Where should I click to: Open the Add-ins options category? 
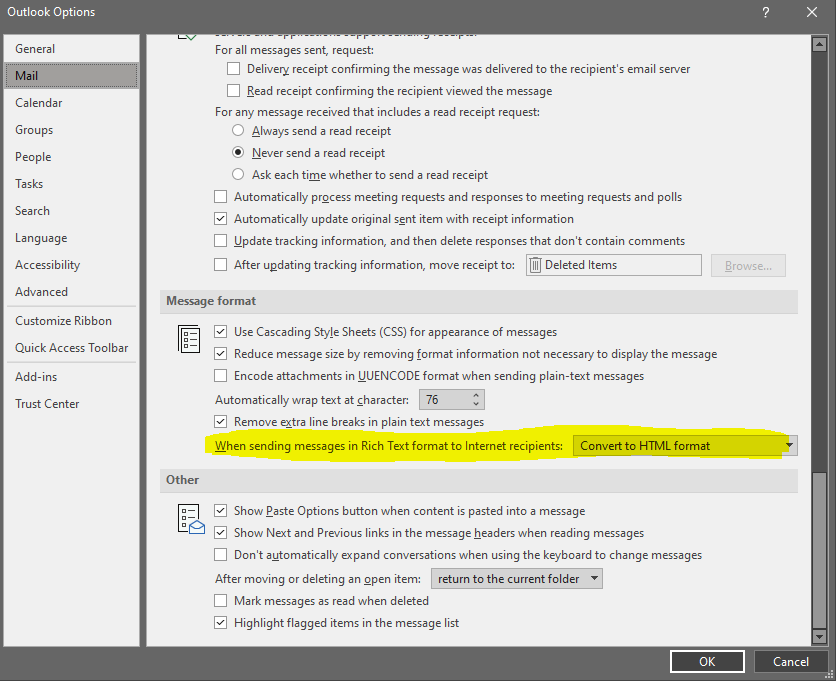click(x=71, y=376)
